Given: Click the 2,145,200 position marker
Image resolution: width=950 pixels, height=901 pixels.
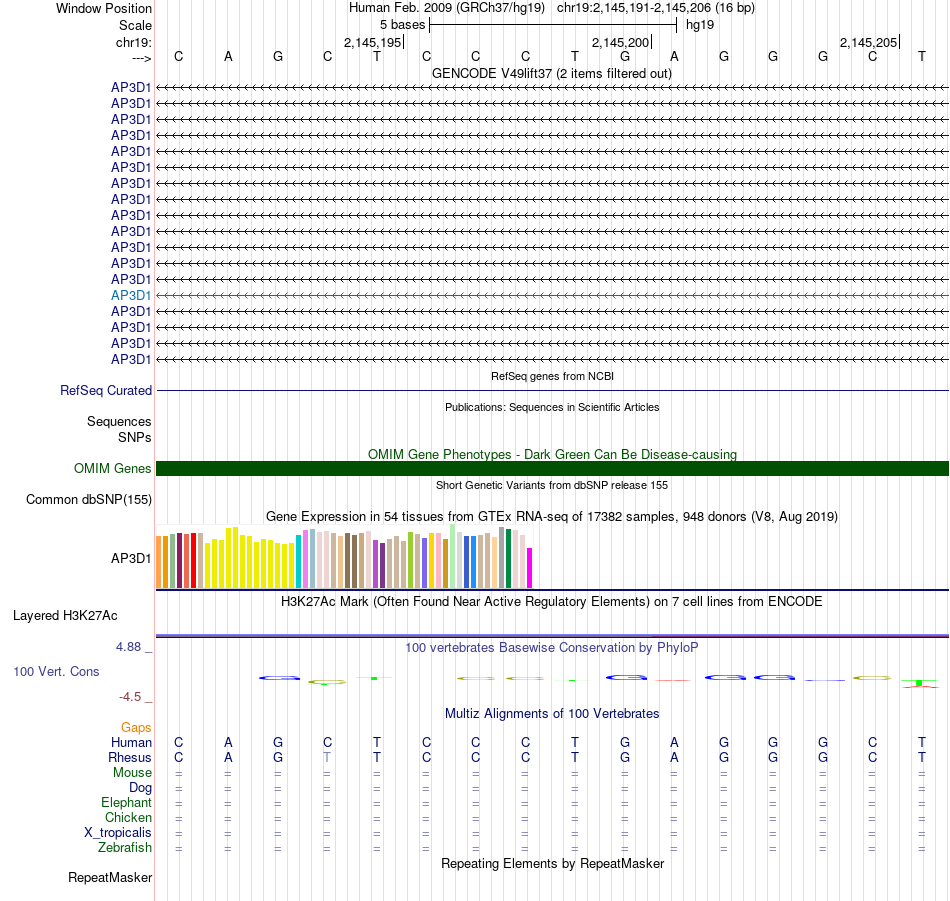Looking at the screenshot, I should coord(621,42).
